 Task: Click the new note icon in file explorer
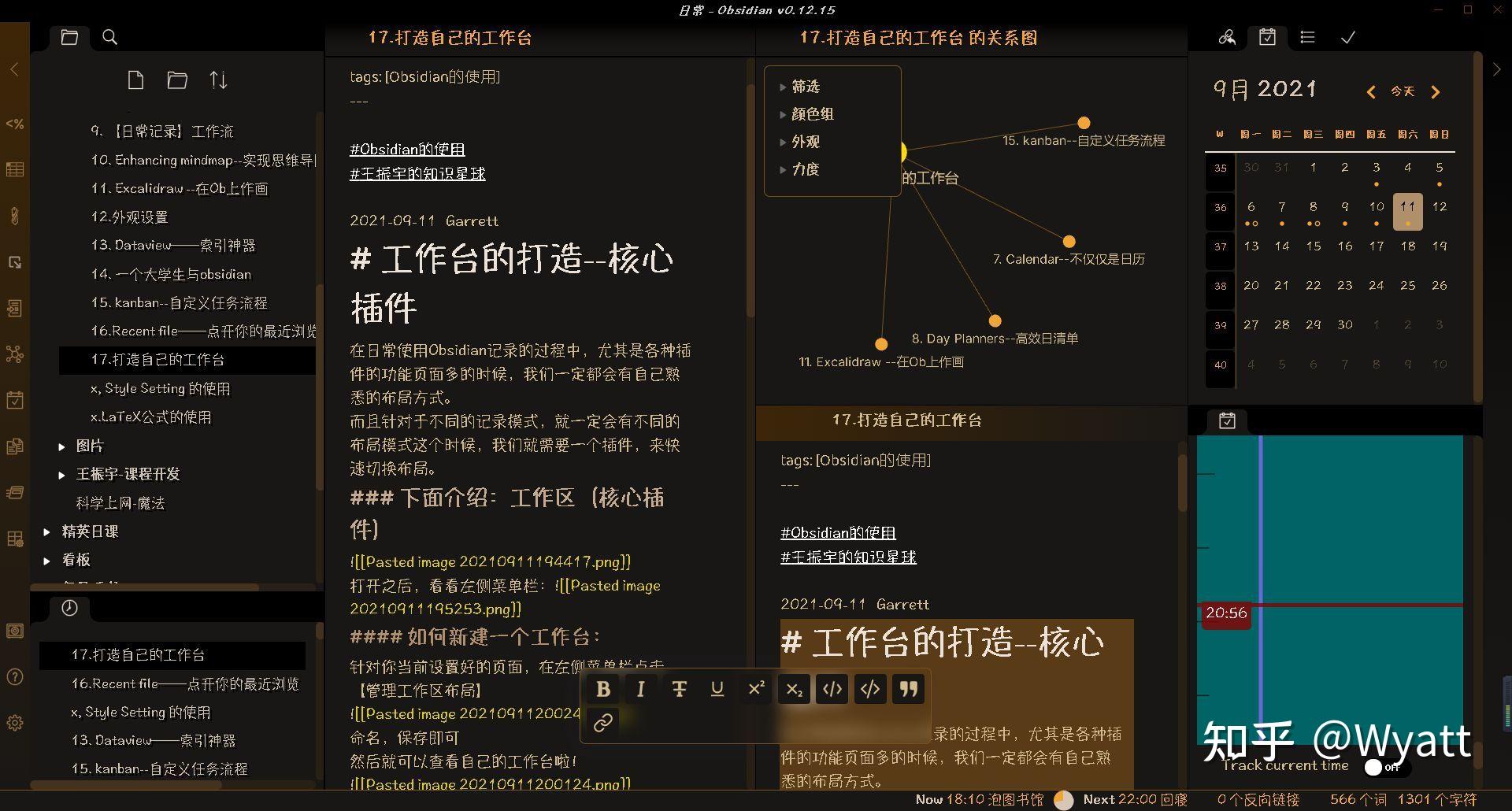[x=135, y=80]
